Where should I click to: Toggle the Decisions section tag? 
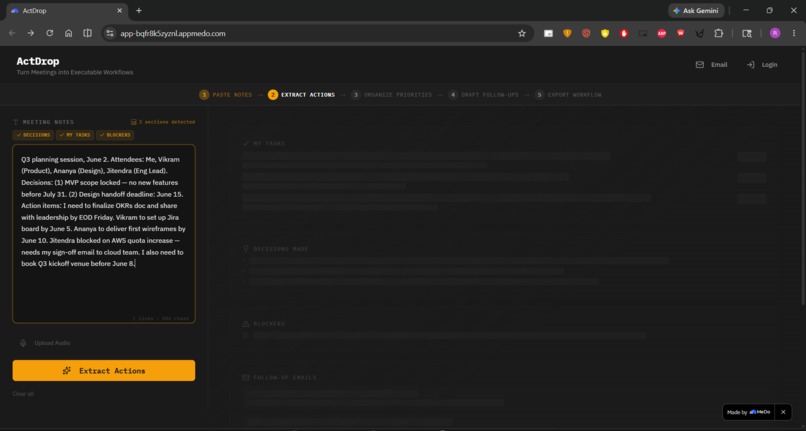point(33,135)
